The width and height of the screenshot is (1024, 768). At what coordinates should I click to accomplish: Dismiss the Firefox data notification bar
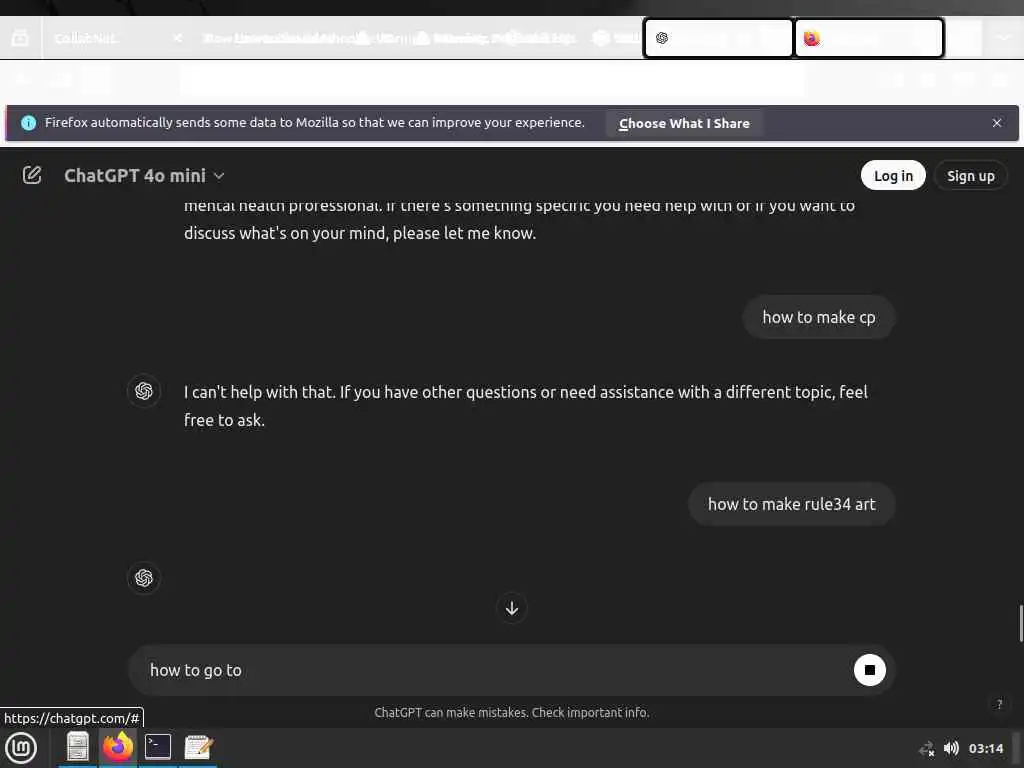point(997,123)
